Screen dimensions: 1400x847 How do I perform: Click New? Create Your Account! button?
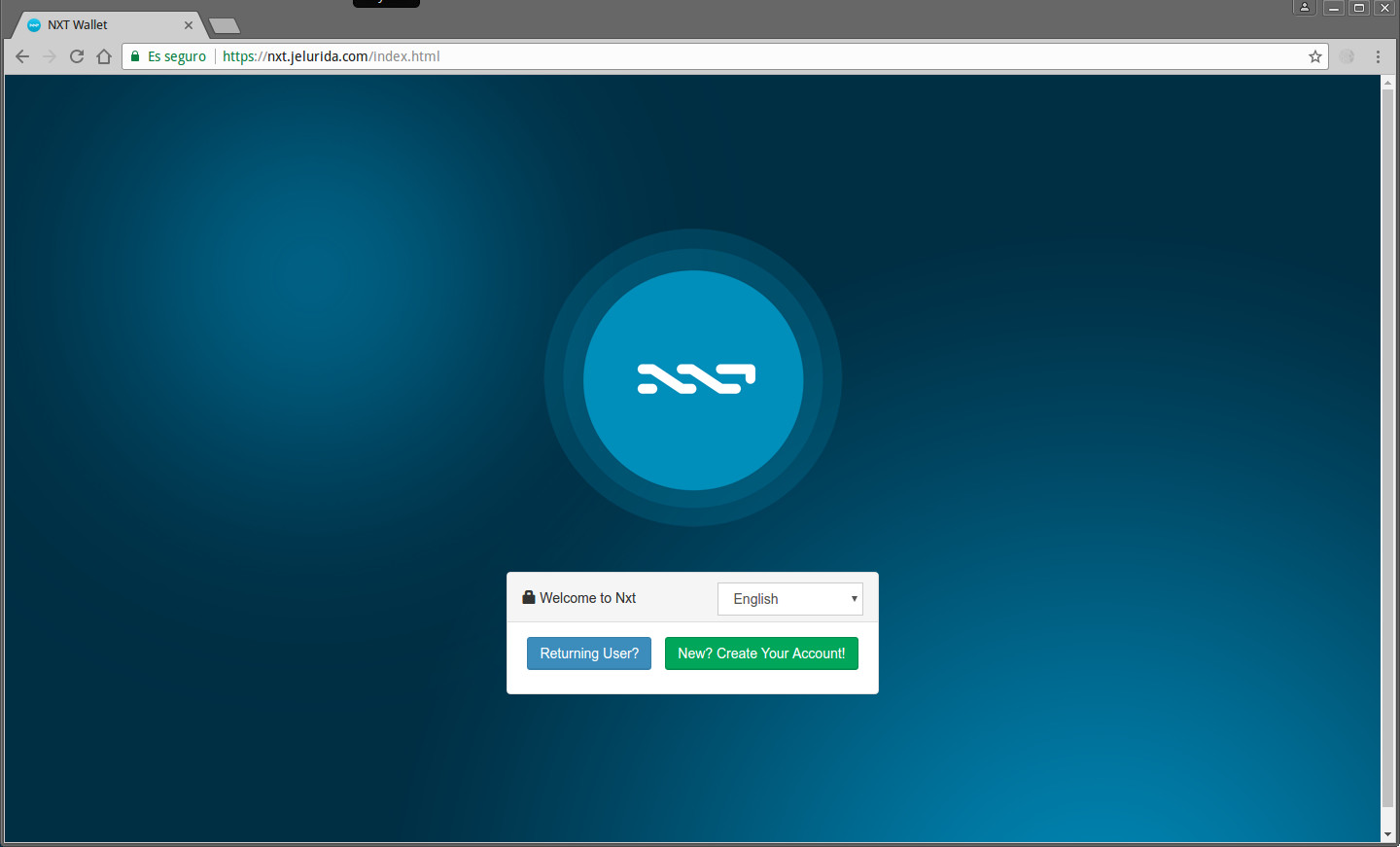coord(761,653)
